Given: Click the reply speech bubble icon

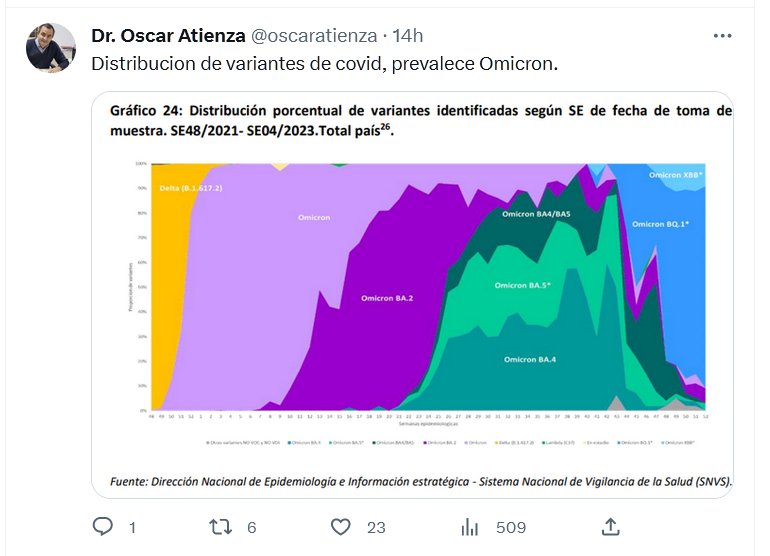Looking at the screenshot, I should tap(103, 526).
